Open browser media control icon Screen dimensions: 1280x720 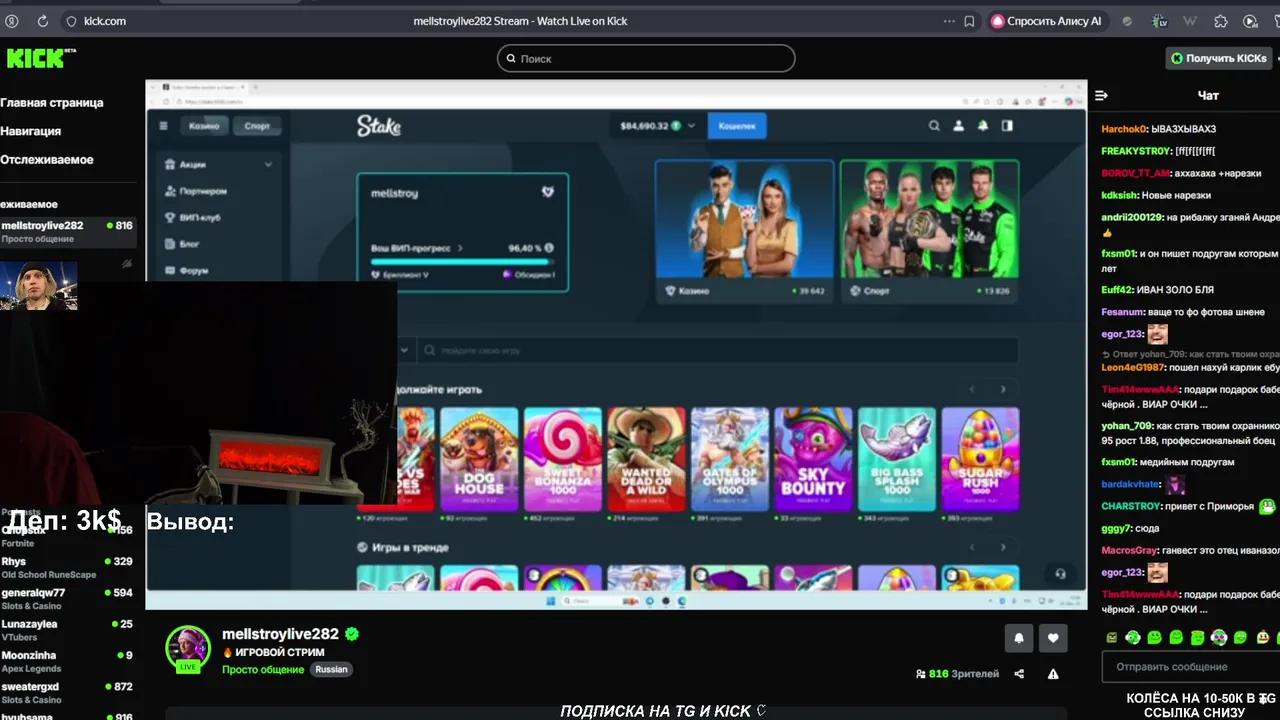(x=1250, y=21)
